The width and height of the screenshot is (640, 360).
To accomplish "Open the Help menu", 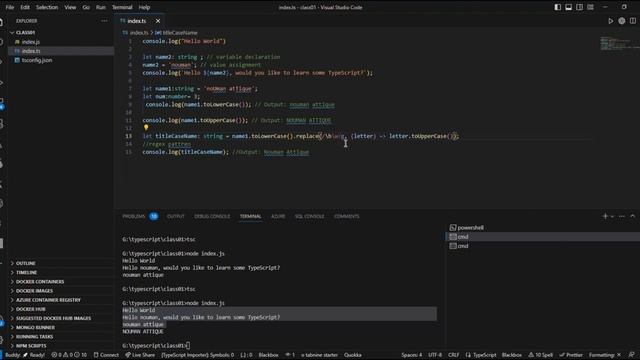I will point(144,7).
